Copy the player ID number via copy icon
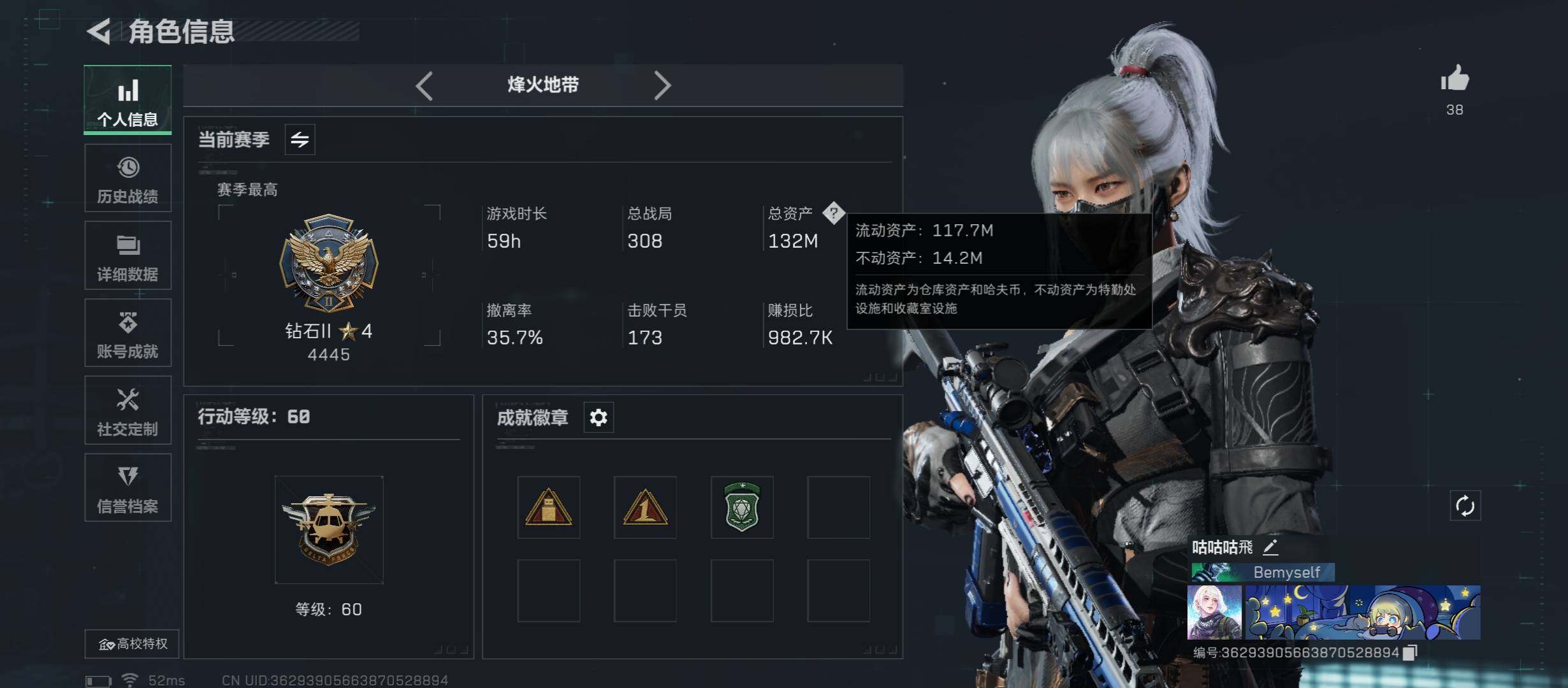The width and height of the screenshot is (1568, 688). [1411, 652]
